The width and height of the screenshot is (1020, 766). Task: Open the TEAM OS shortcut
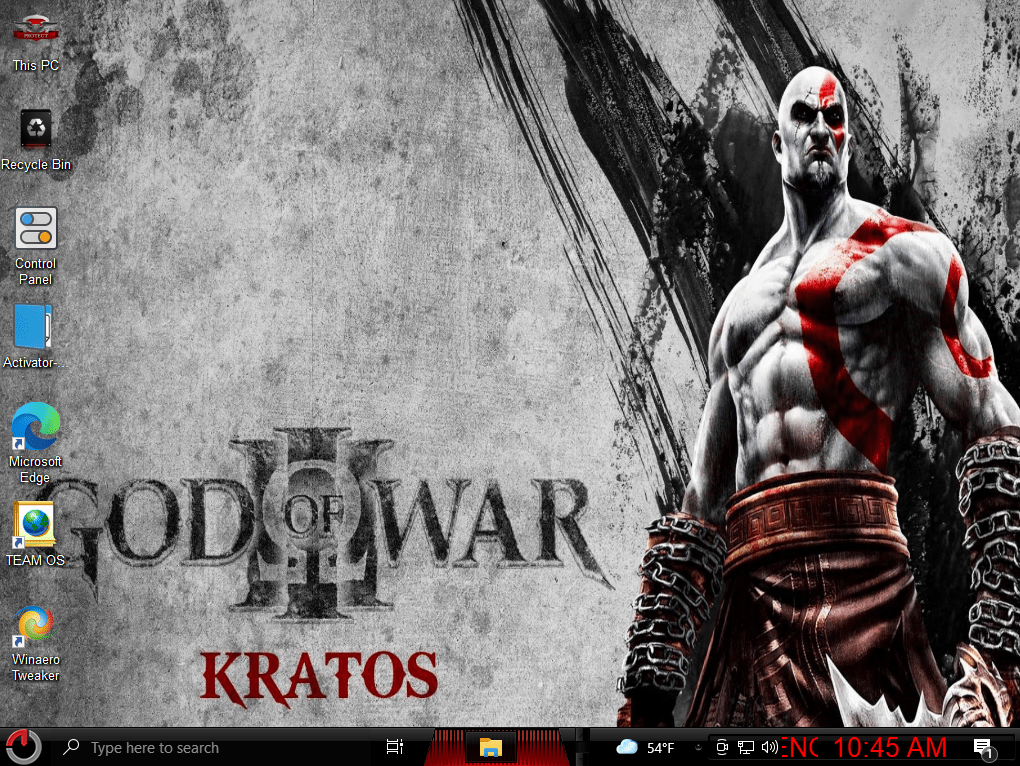pyautogui.click(x=36, y=535)
